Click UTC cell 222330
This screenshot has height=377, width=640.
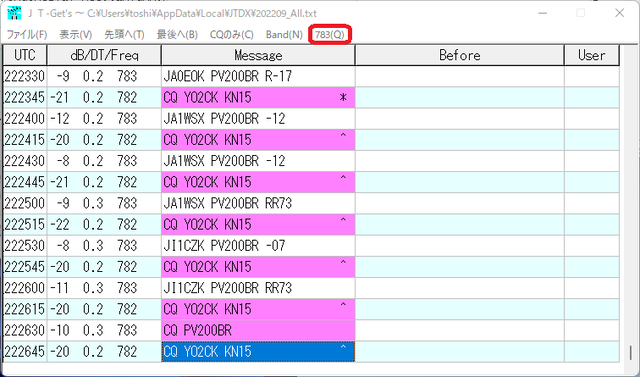coord(25,76)
